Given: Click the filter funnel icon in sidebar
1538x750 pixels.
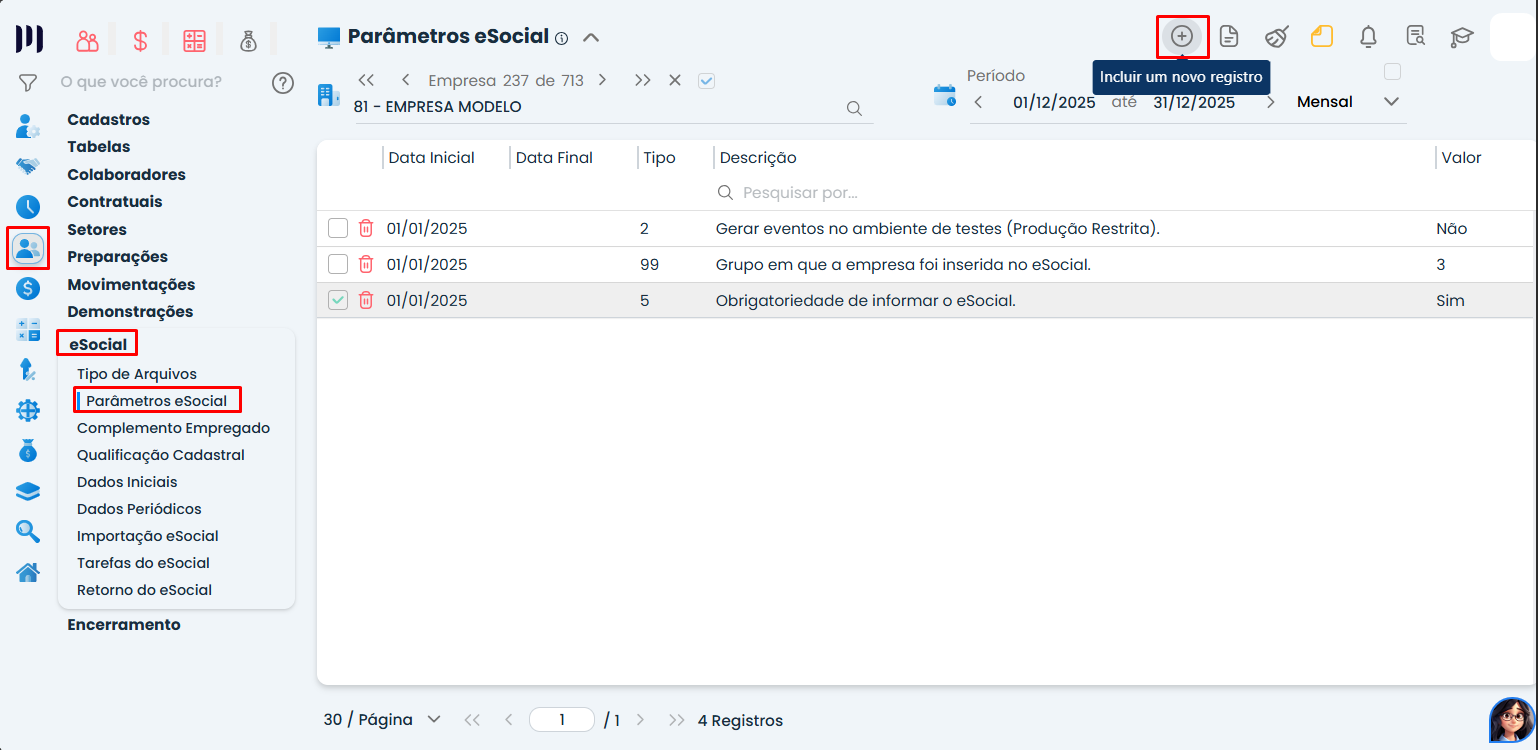Looking at the screenshot, I should (28, 82).
